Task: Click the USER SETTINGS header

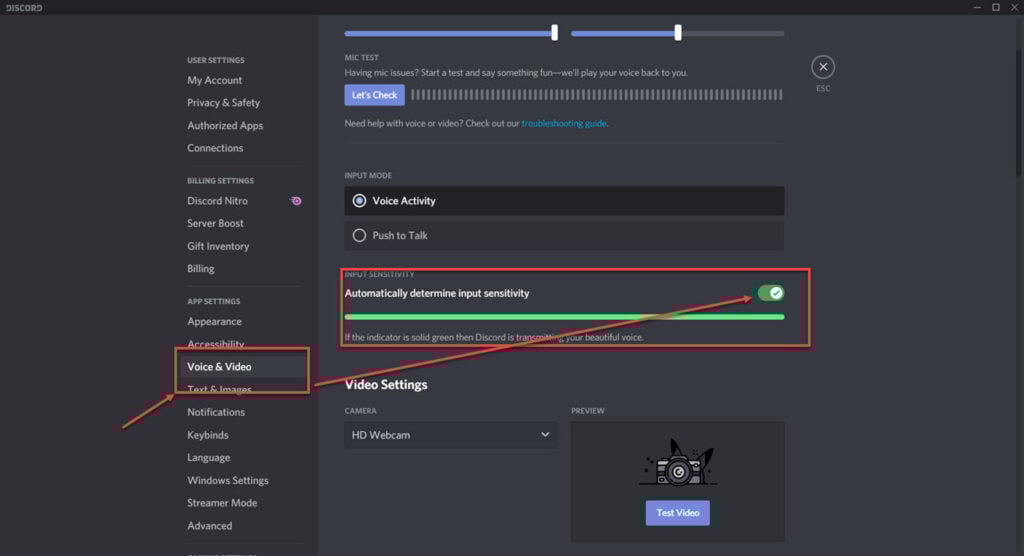Action: point(216,60)
